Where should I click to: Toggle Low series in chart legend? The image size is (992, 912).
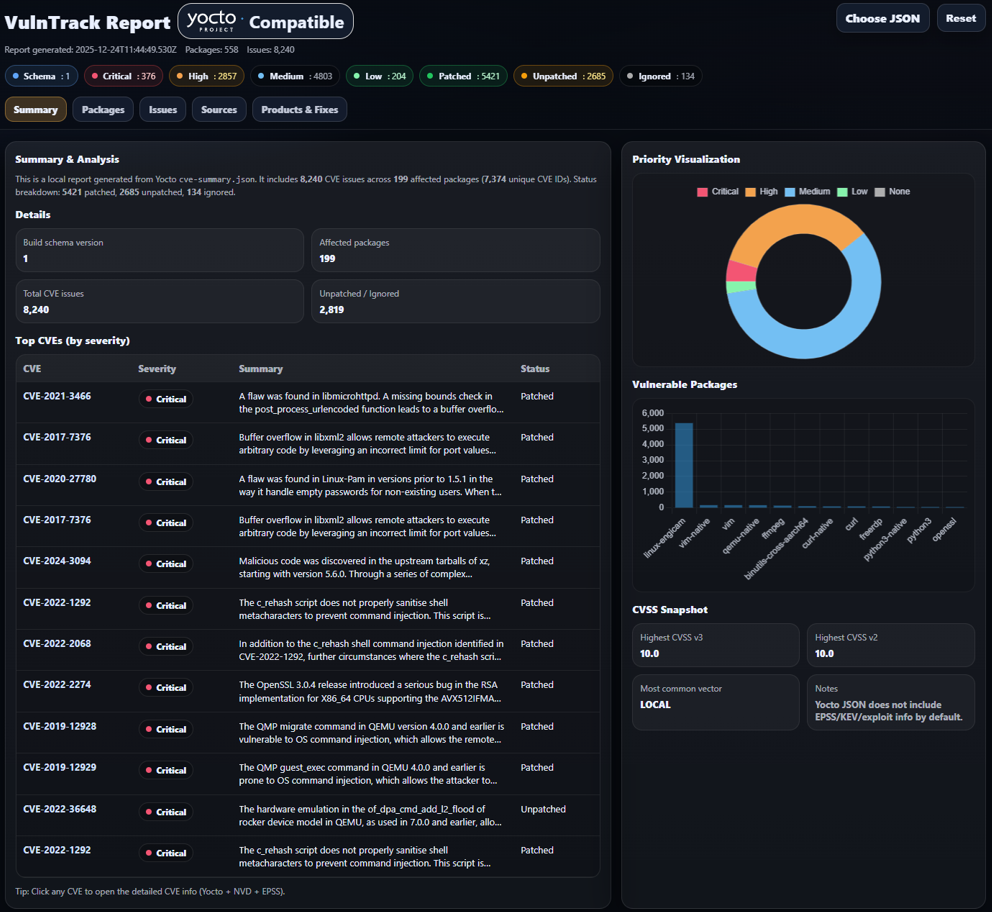(x=852, y=192)
